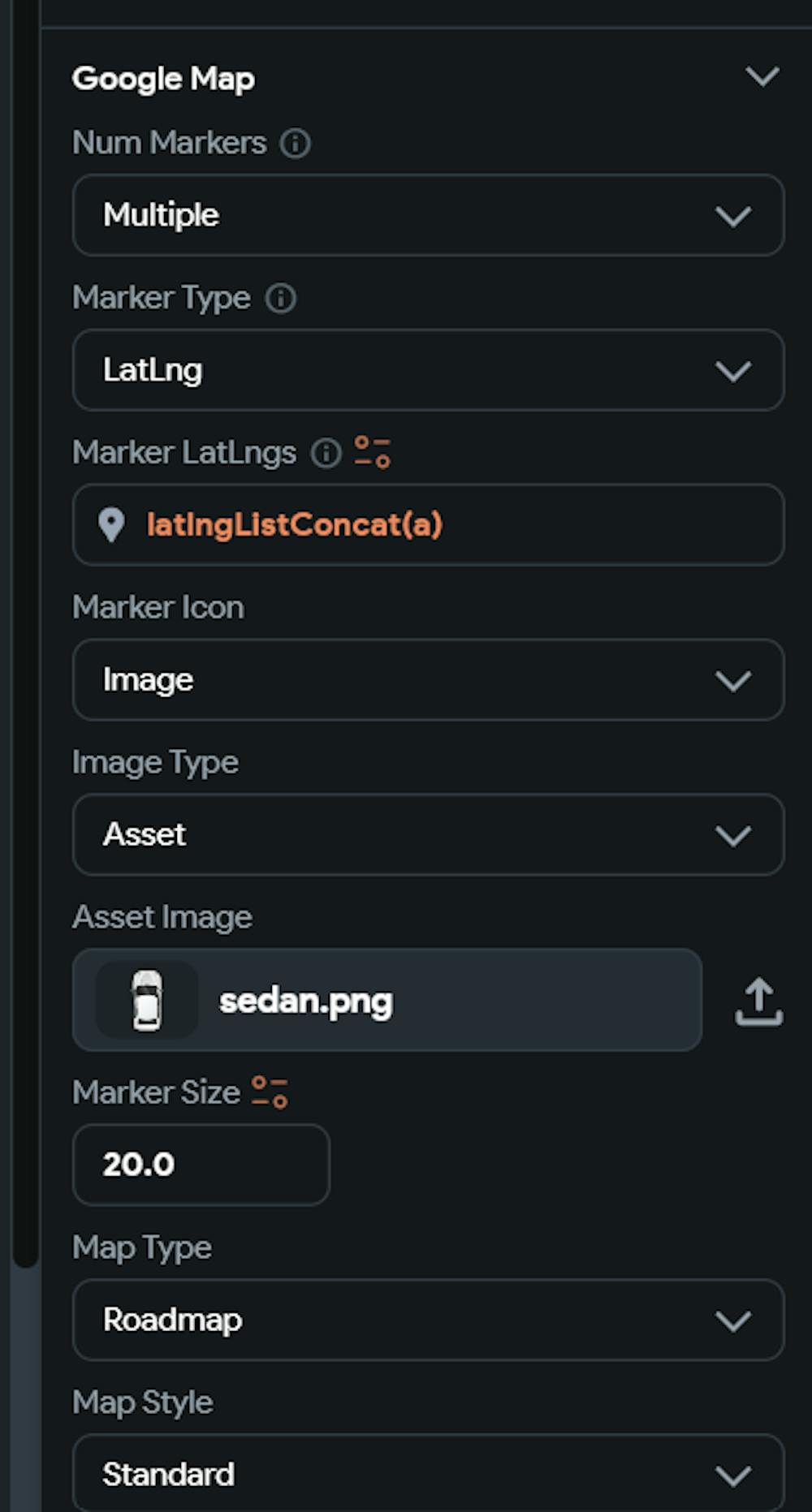Open the Map Style Standard dropdown
The width and height of the screenshot is (812, 1512).
click(x=428, y=1474)
